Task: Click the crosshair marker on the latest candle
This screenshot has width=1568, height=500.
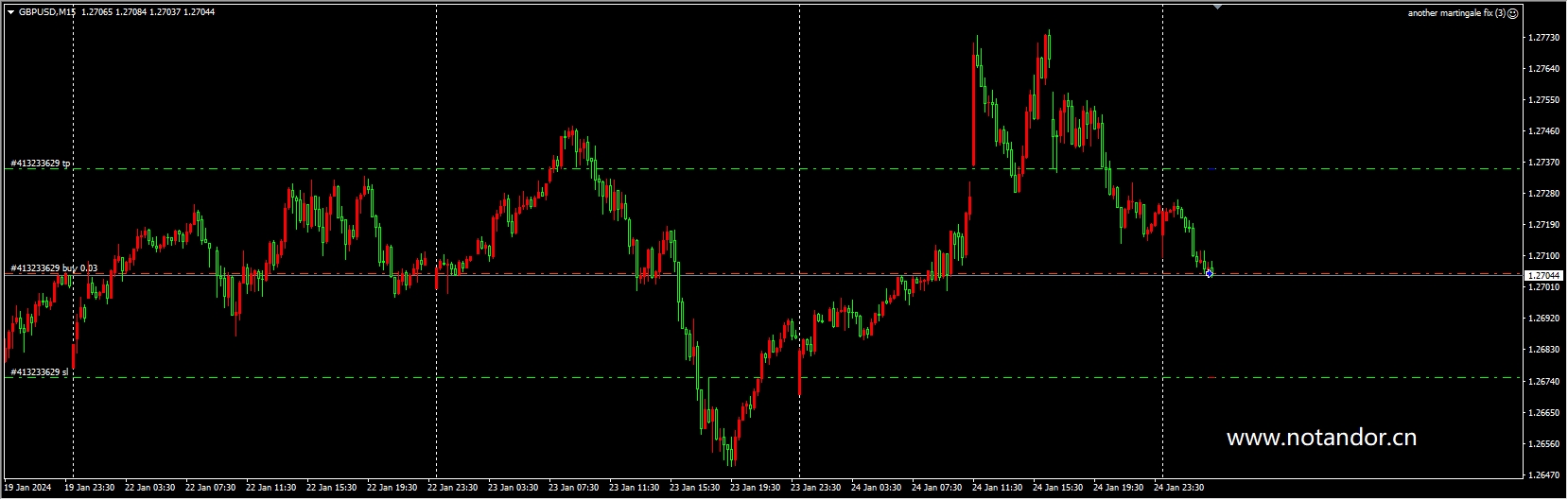Action: point(1210,273)
